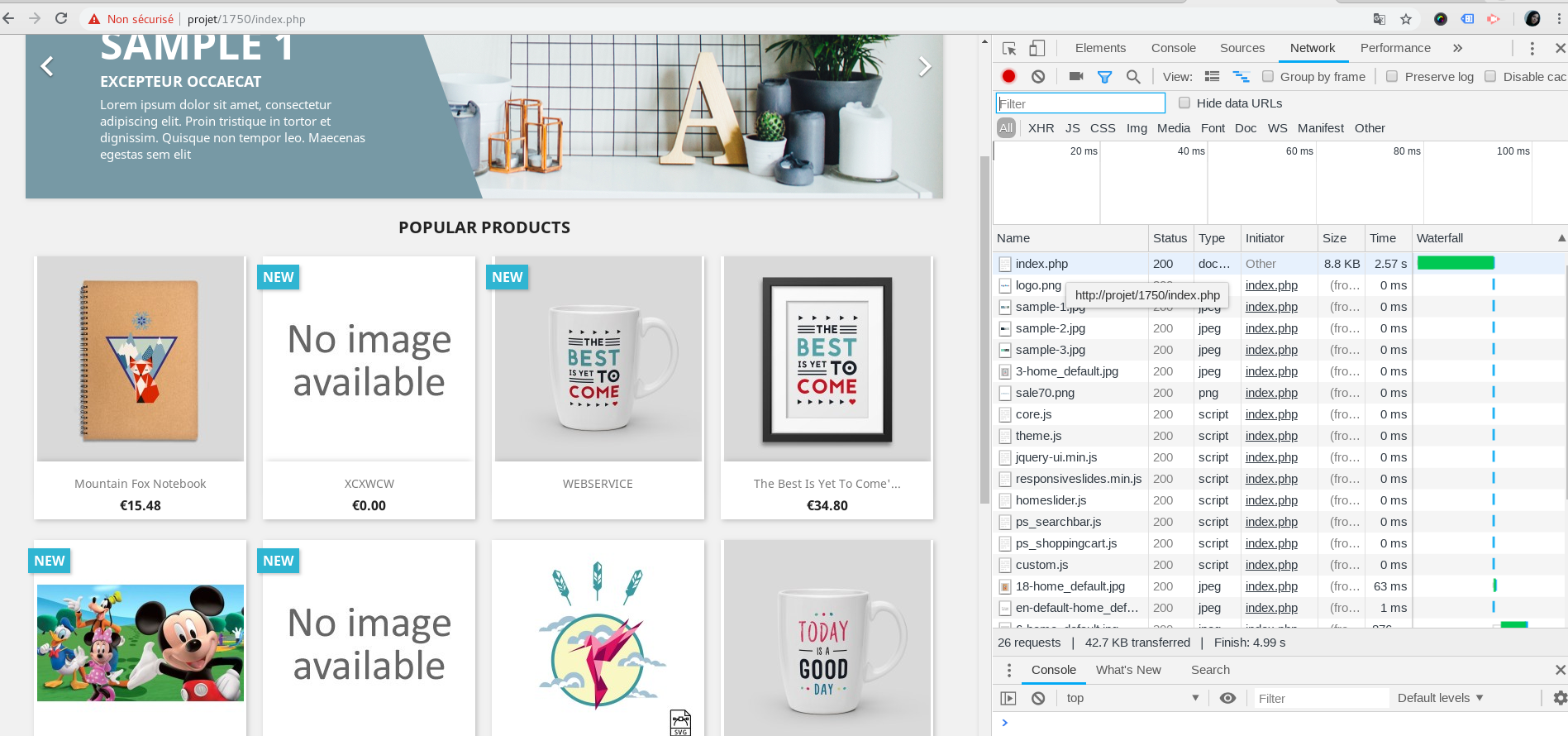The image size is (1568, 736).
Task: Switch to large request rows view
Action: pos(1212,76)
